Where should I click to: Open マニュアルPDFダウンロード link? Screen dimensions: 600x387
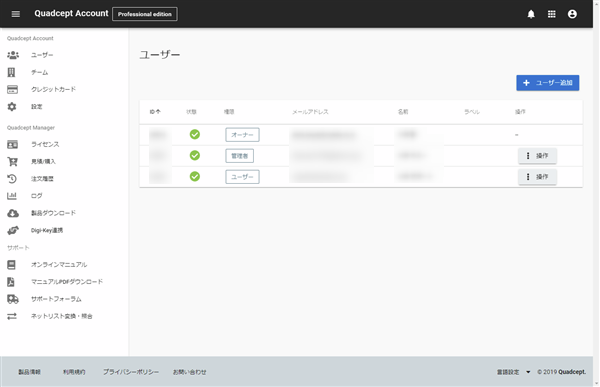coord(67,282)
